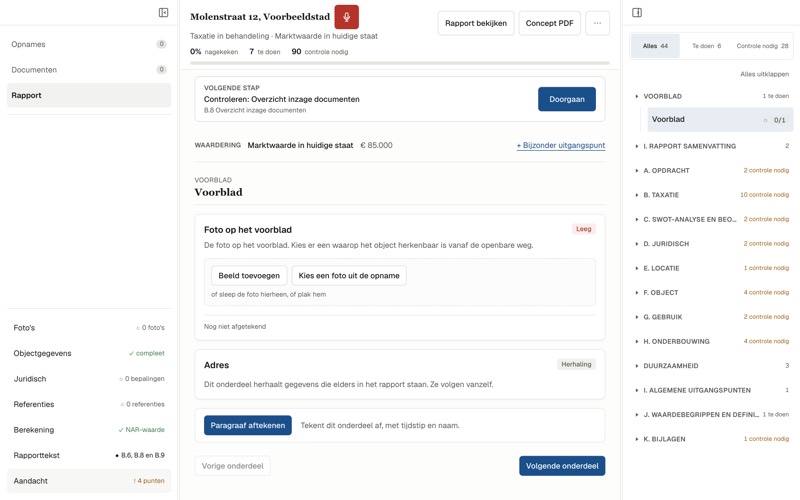Image resolution: width=800 pixels, height=500 pixels.
Task: Open Aandacht section with 4 punten
Action: [89, 481]
